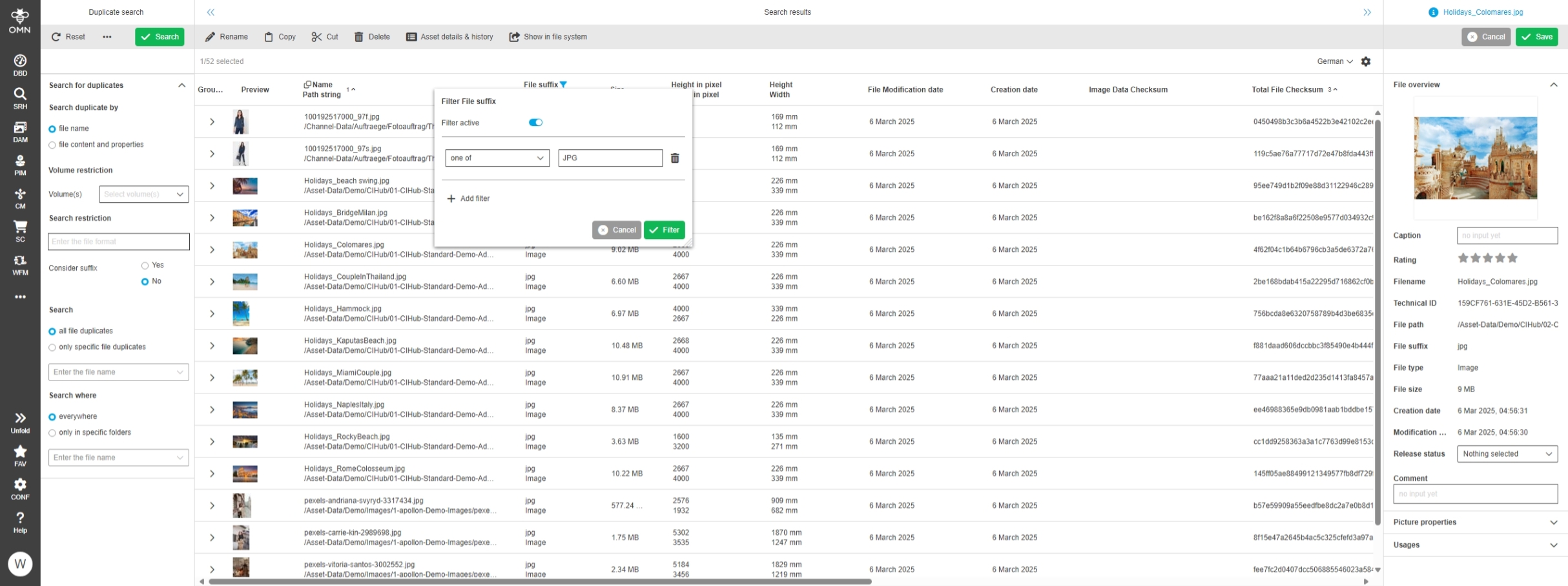Screen dimensions: 1568x586
Task: Collapse the search panel with double-left arrows
Action: (x=211, y=12)
